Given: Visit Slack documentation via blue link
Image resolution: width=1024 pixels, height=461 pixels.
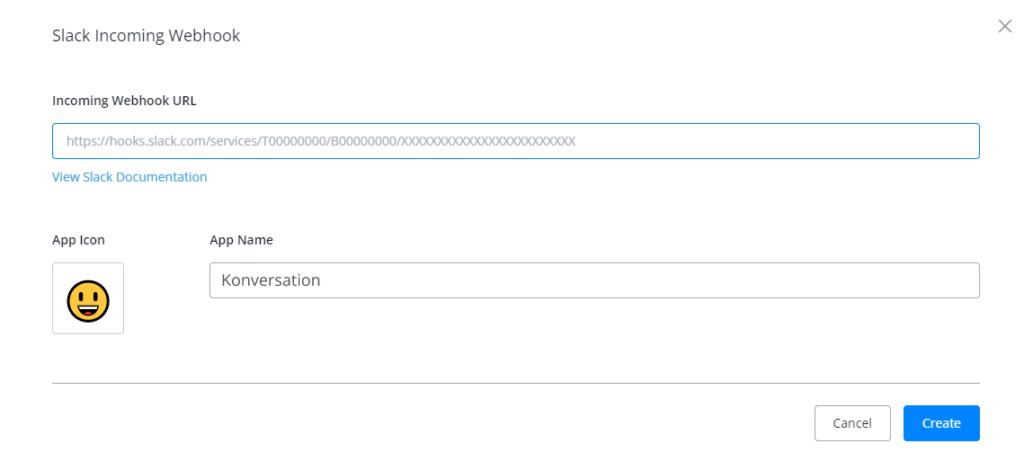Looking at the screenshot, I should [x=129, y=177].
